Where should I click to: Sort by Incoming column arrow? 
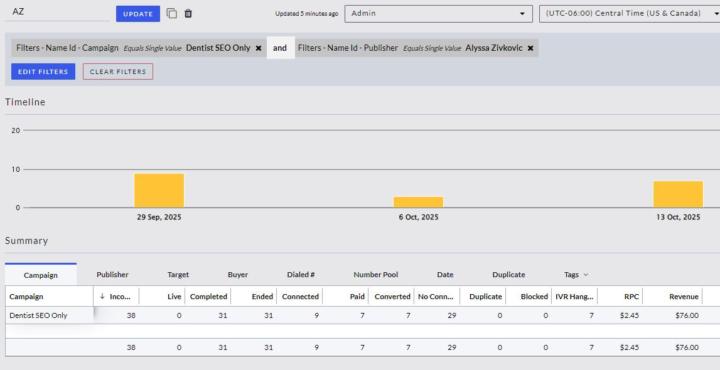[x=102, y=297]
